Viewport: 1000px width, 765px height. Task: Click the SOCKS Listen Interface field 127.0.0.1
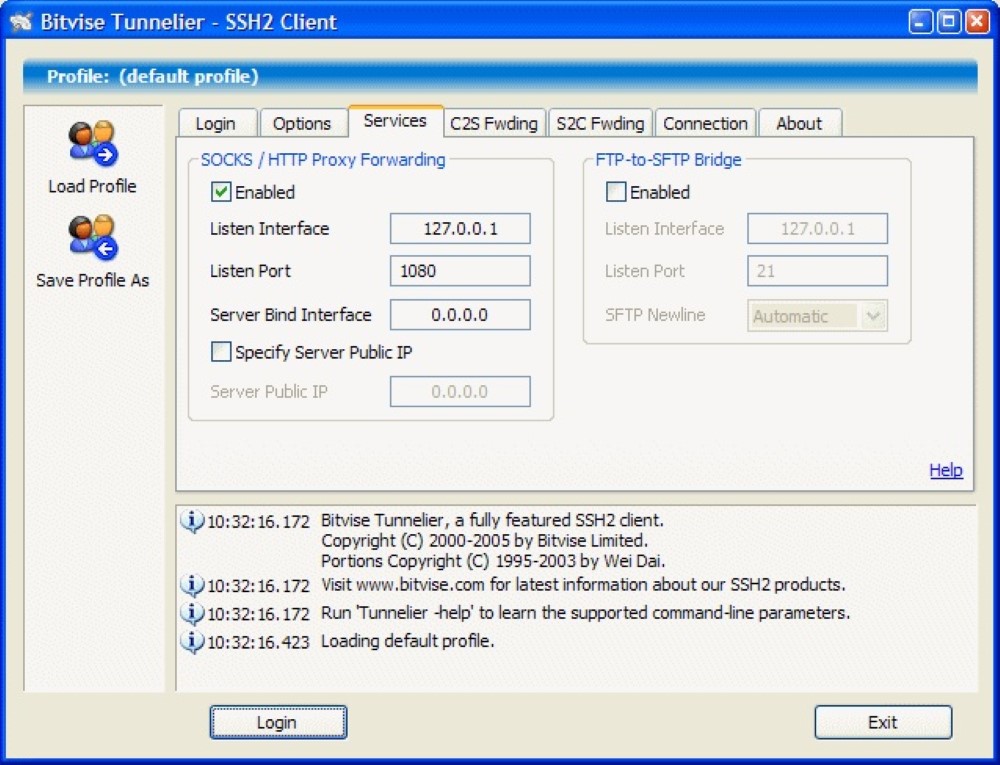click(x=460, y=228)
